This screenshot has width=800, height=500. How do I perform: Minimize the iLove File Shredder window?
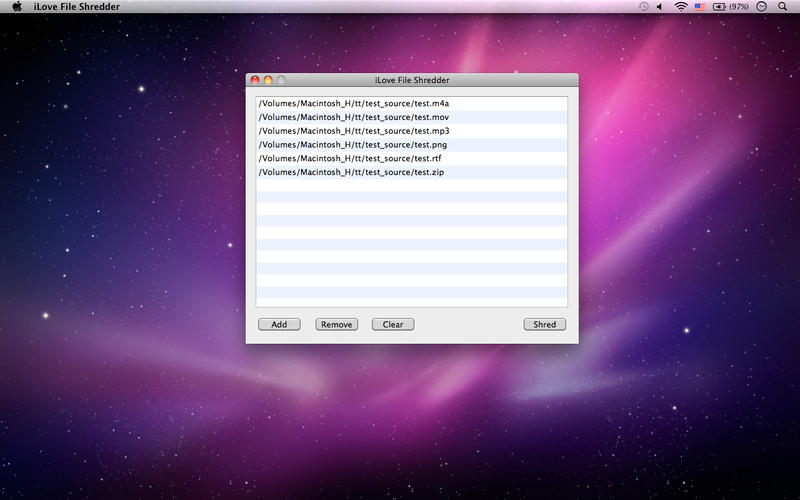click(x=268, y=80)
